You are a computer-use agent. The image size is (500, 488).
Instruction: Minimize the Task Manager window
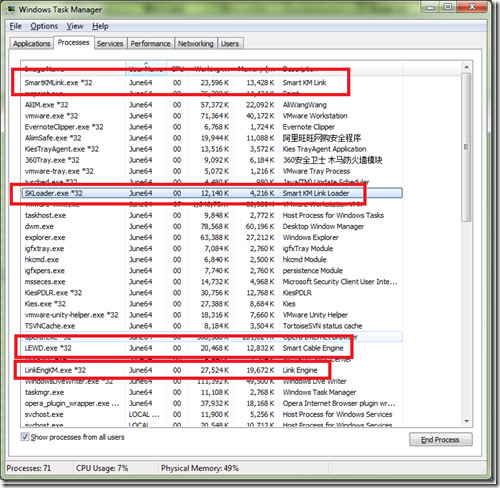(x=430, y=7)
